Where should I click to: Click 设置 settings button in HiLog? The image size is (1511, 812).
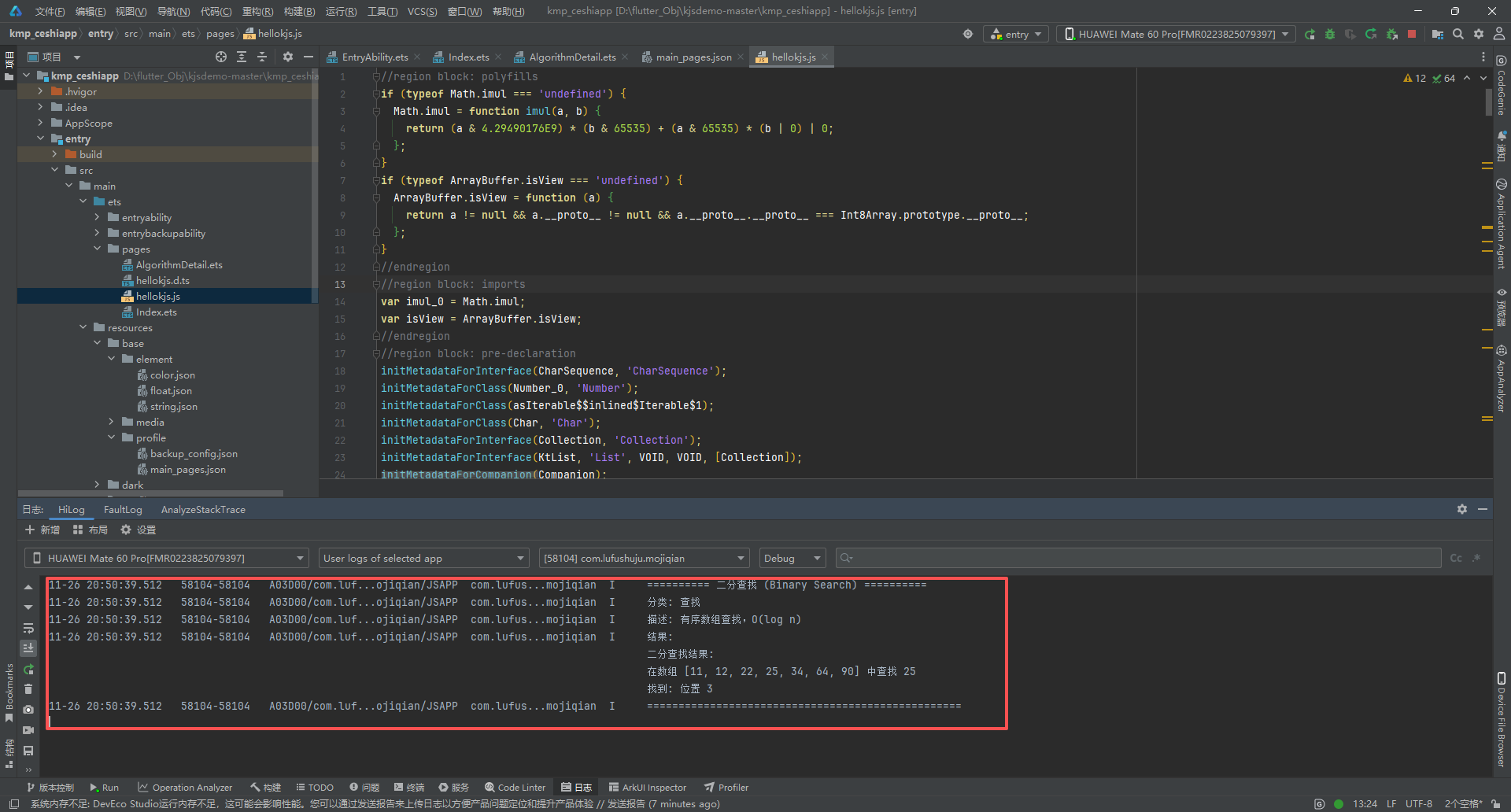click(139, 530)
